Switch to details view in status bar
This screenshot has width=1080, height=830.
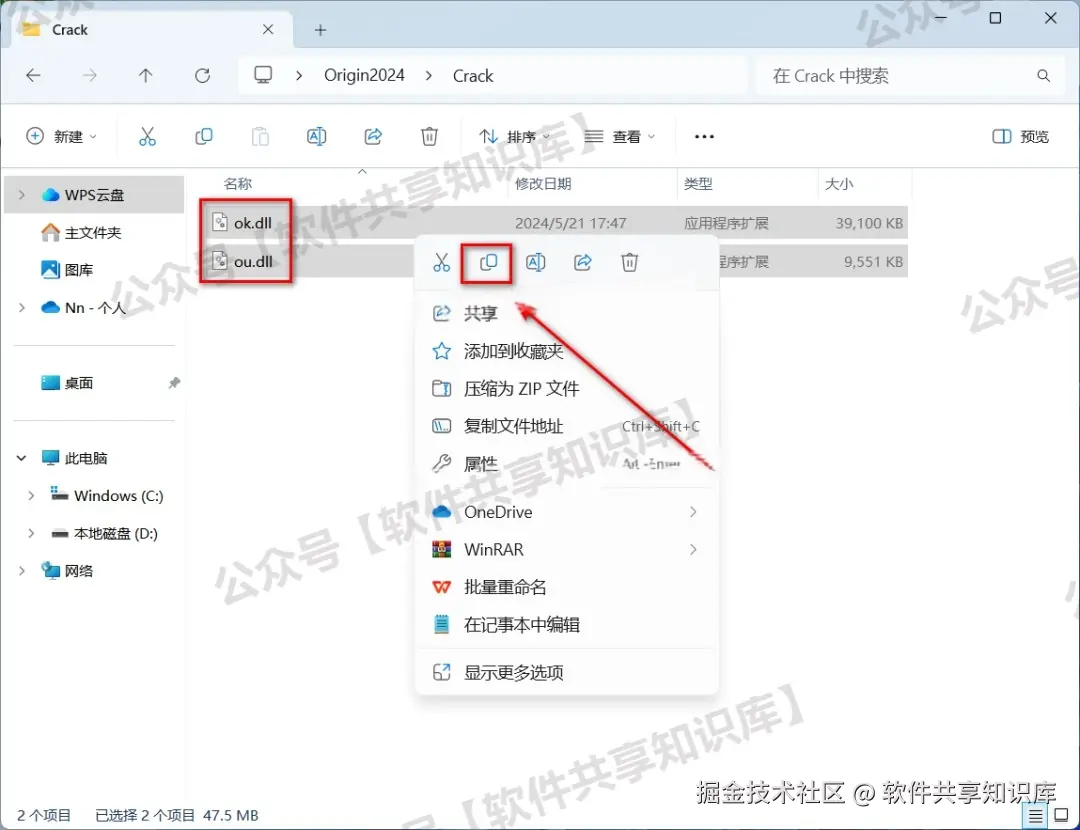click(x=1035, y=817)
